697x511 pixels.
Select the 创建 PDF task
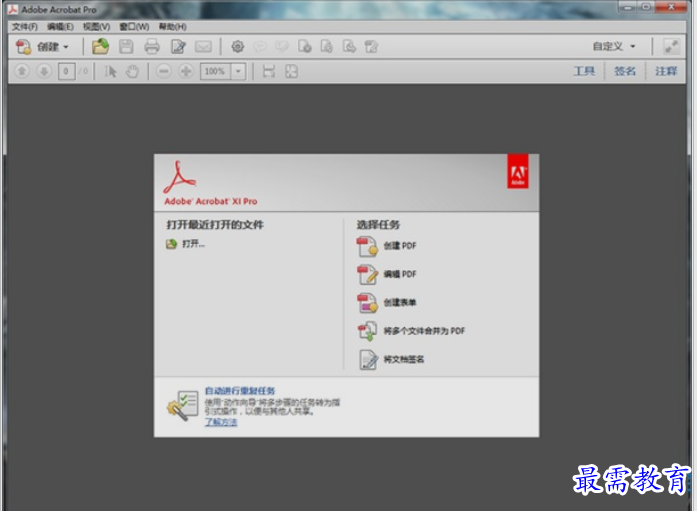coord(386,246)
